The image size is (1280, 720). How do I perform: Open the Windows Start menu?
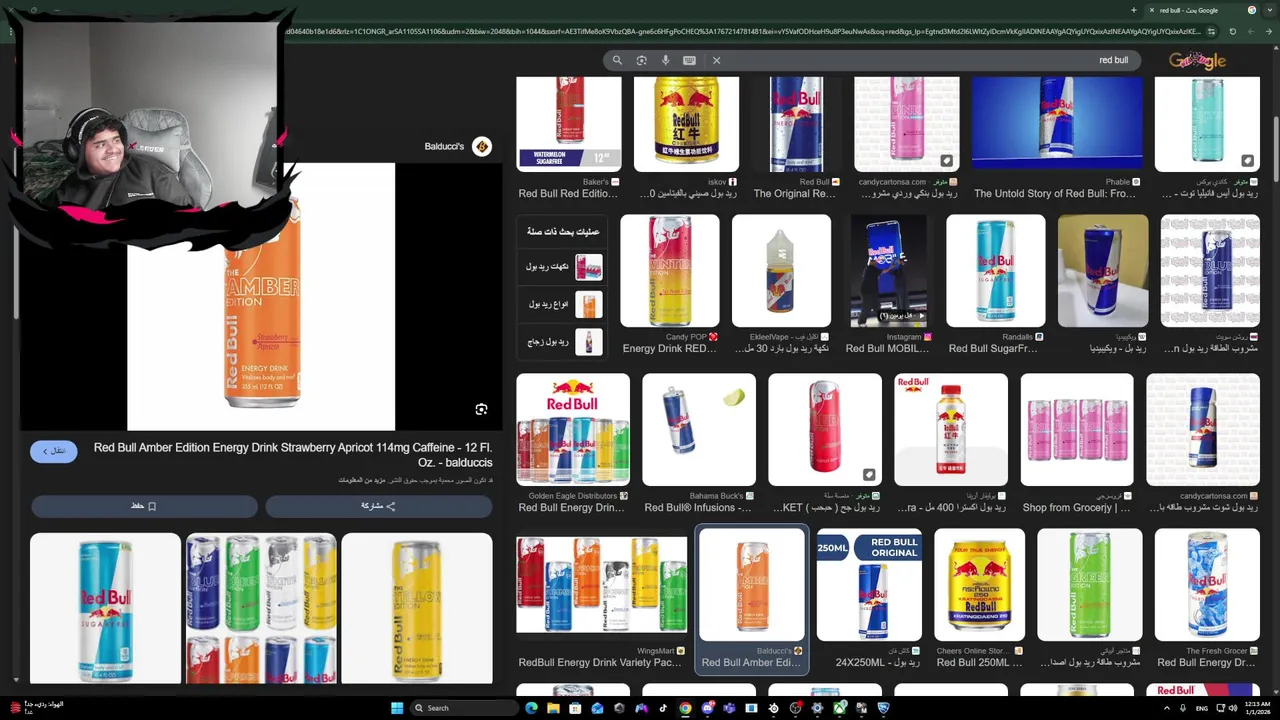(397, 708)
